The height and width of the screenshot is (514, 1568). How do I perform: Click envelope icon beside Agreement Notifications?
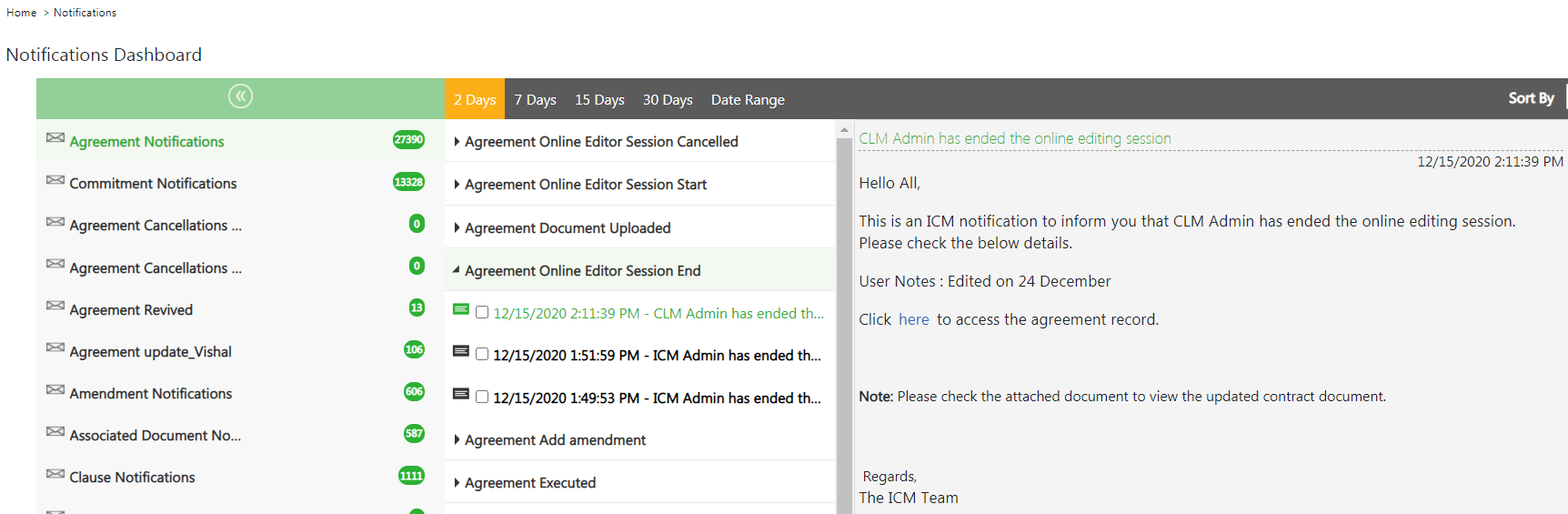coord(55,138)
